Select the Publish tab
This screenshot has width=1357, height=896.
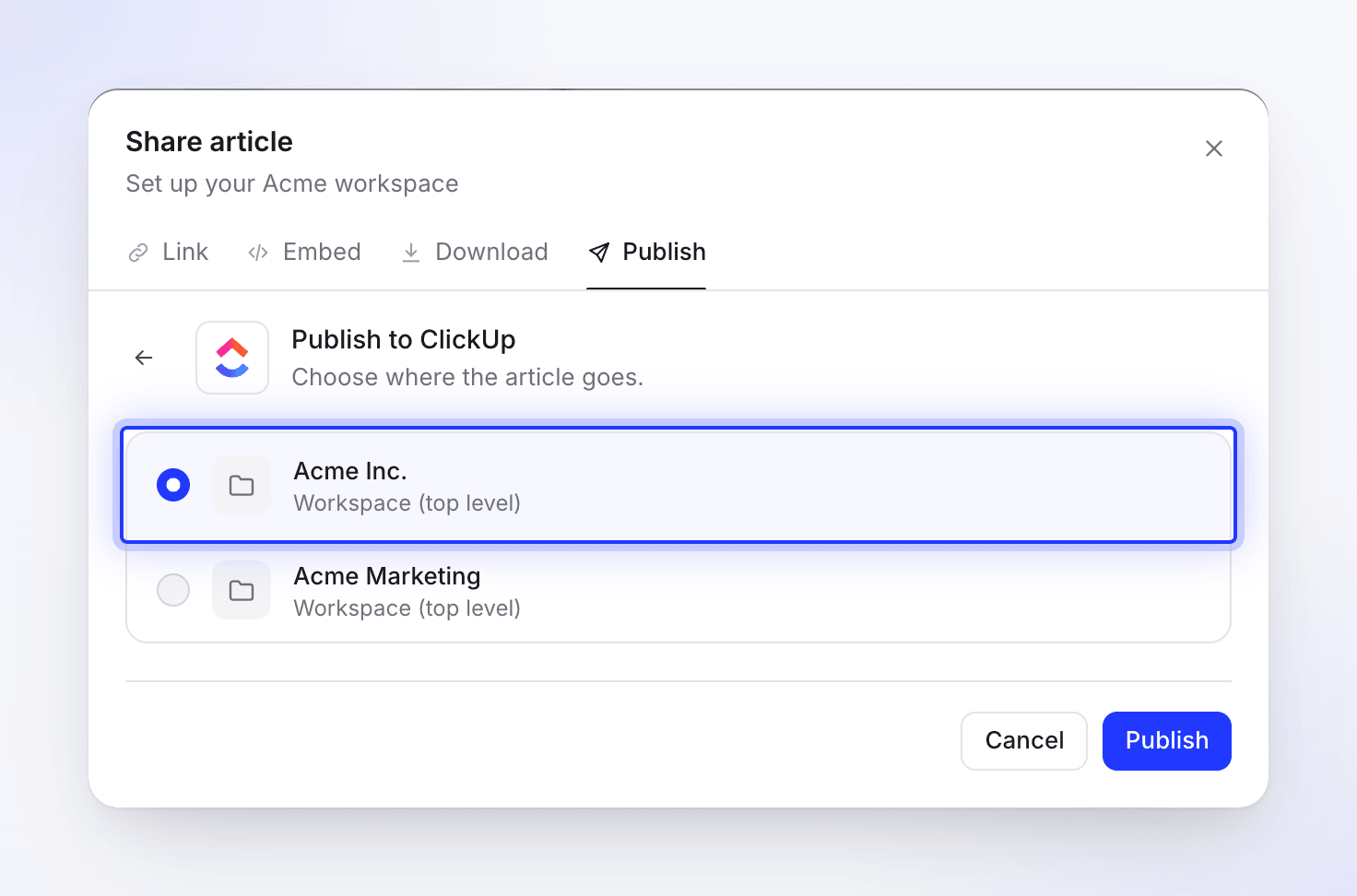pyautogui.click(x=646, y=252)
